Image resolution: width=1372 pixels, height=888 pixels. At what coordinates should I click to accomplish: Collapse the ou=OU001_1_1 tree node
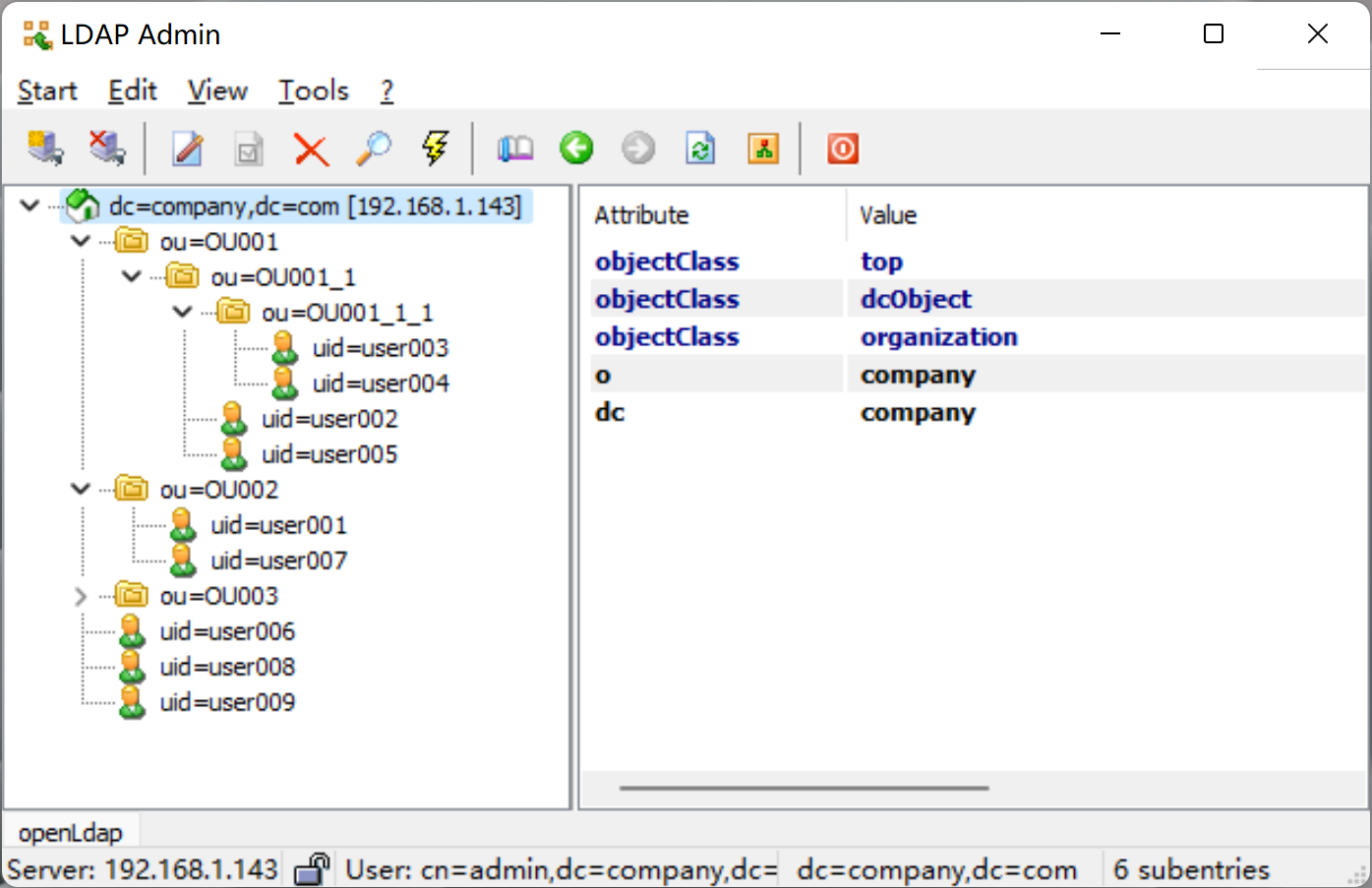pos(183,313)
